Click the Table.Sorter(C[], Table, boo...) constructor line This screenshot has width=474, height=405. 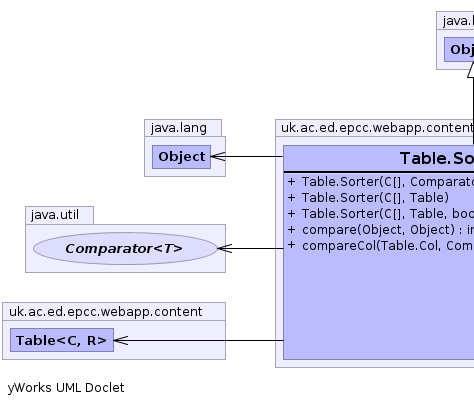pos(380,214)
